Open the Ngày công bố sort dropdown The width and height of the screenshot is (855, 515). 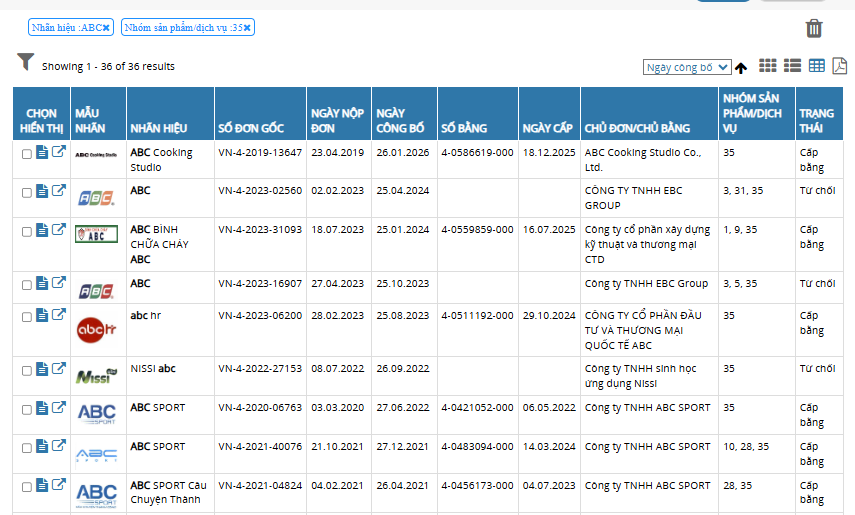click(687, 67)
